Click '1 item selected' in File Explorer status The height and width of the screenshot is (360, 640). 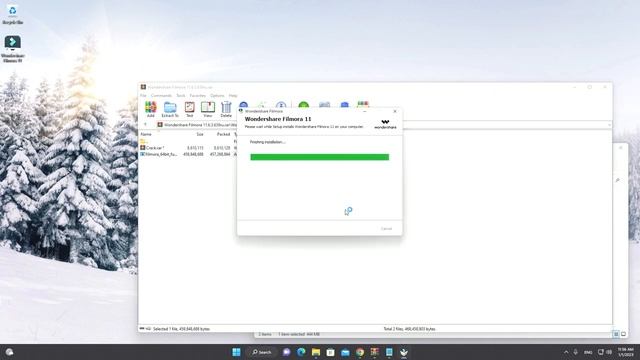coord(299,334)
